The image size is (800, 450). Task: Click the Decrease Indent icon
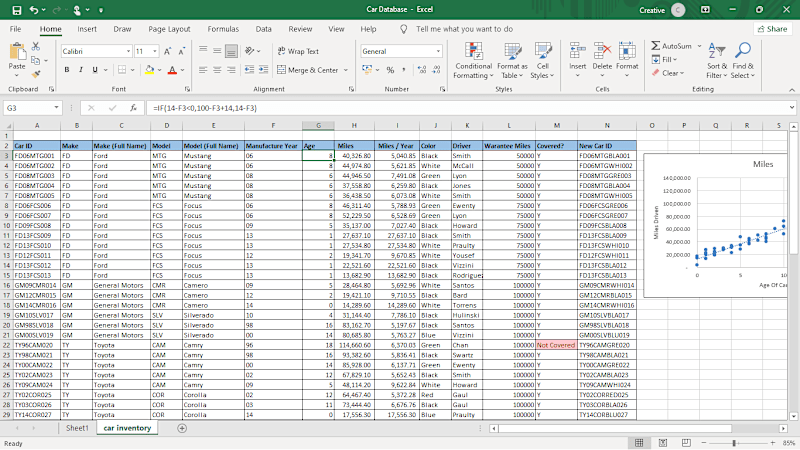249,69
